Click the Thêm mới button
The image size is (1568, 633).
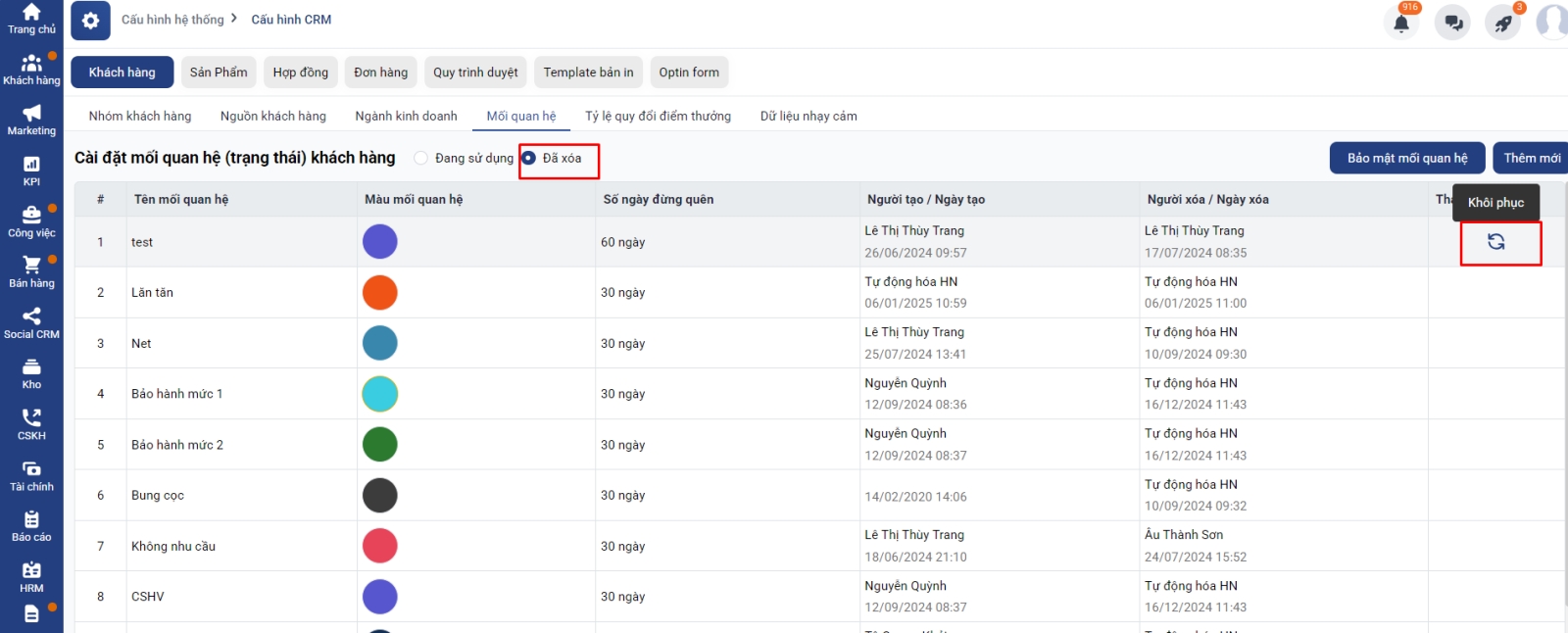tap(1531, 158)
